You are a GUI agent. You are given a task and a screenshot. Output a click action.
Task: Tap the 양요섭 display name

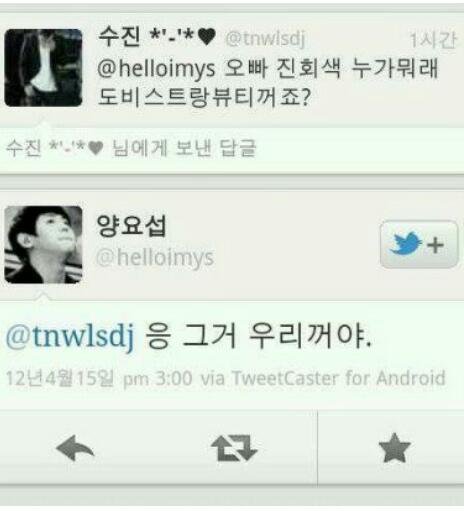[x=131, y=226]
